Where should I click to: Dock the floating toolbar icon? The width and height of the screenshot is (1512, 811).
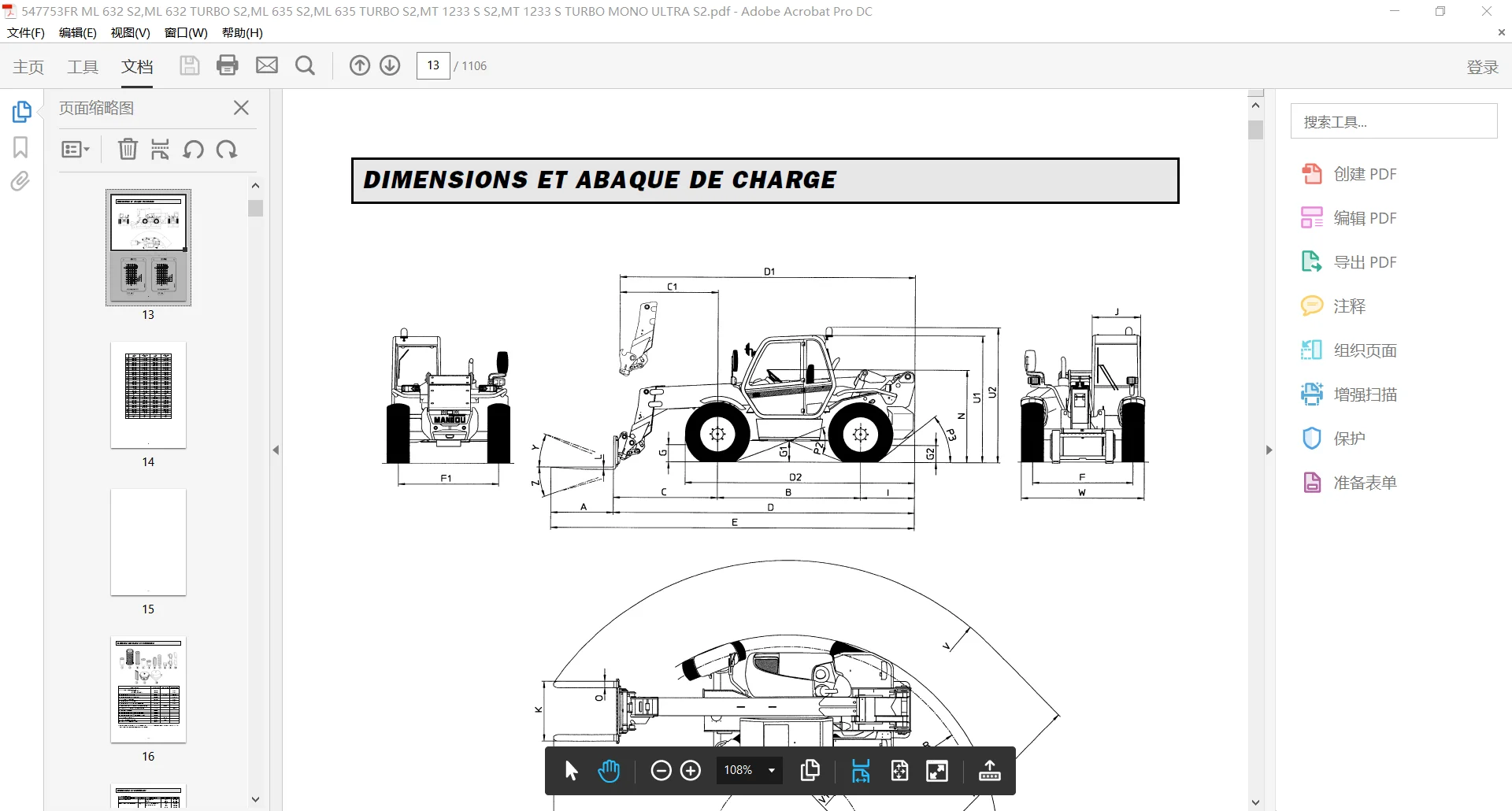coord(990,771)
